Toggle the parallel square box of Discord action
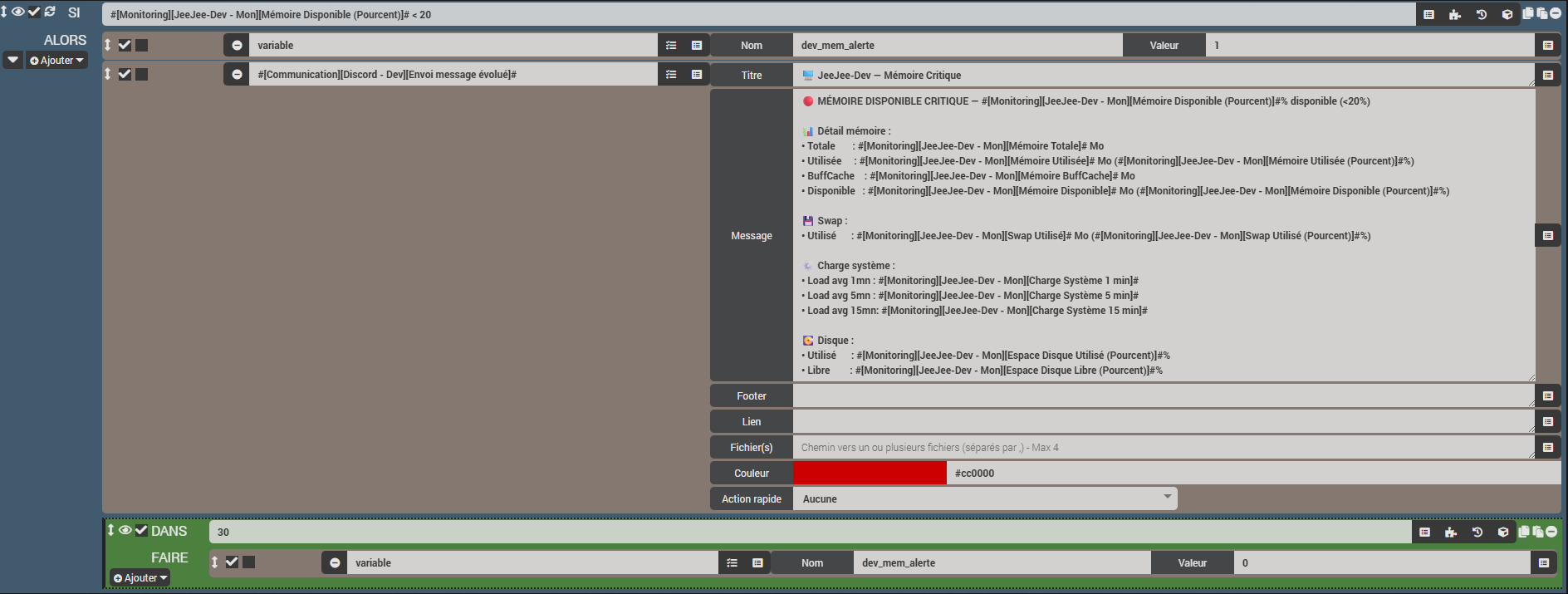This screenshot has width=1568, height=594. pyautogui.click(x=142, y=74)
